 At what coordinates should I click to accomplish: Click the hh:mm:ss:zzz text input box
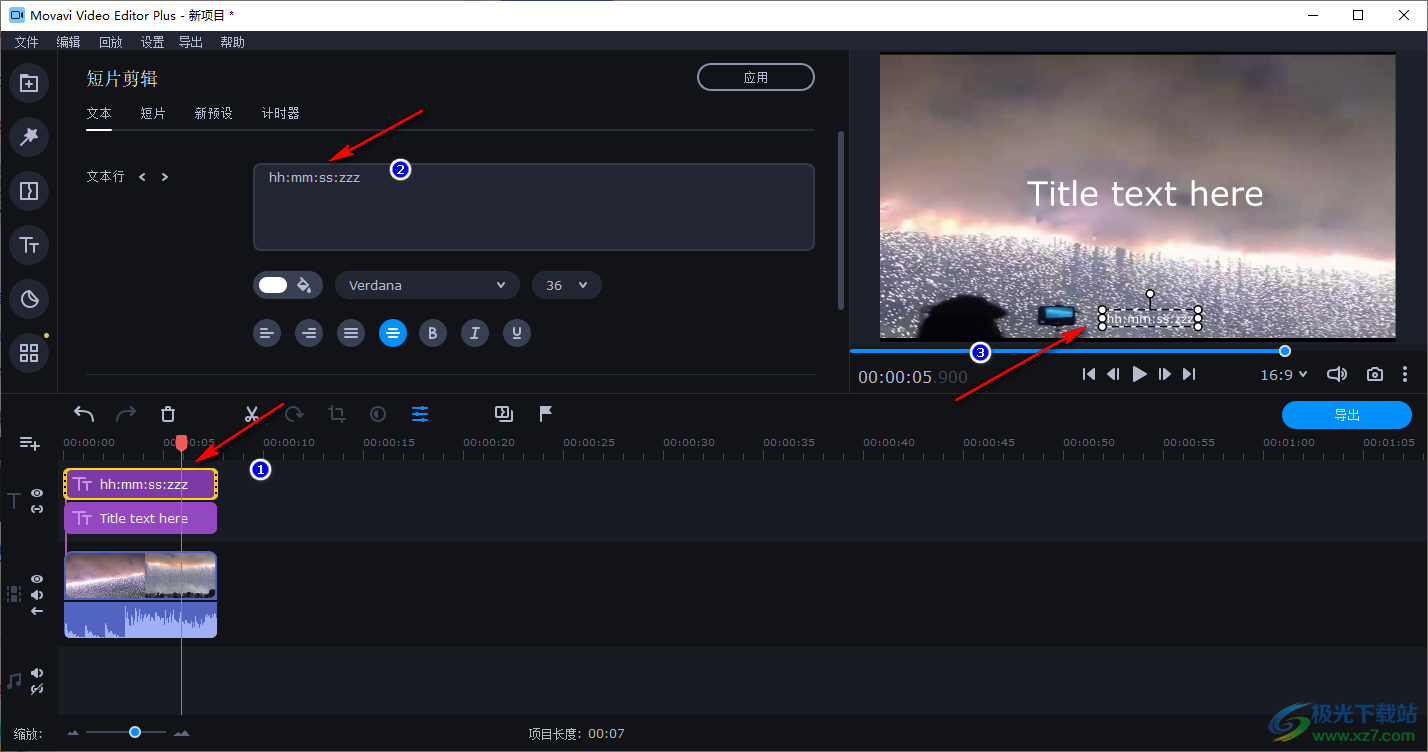[x=534, y=207]
